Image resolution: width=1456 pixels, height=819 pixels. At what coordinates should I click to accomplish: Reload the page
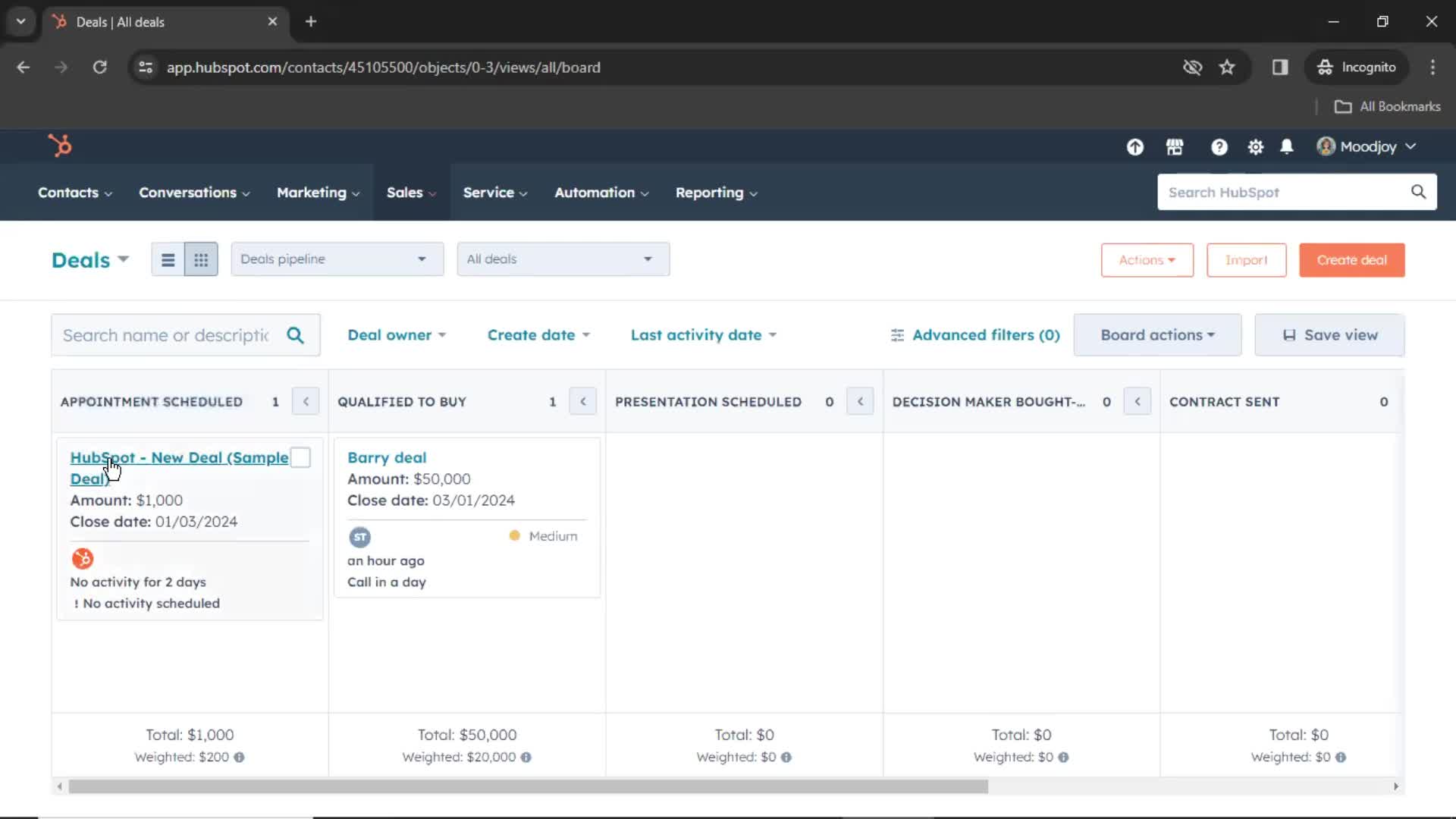pyautogui.click(x=99, y=67)
